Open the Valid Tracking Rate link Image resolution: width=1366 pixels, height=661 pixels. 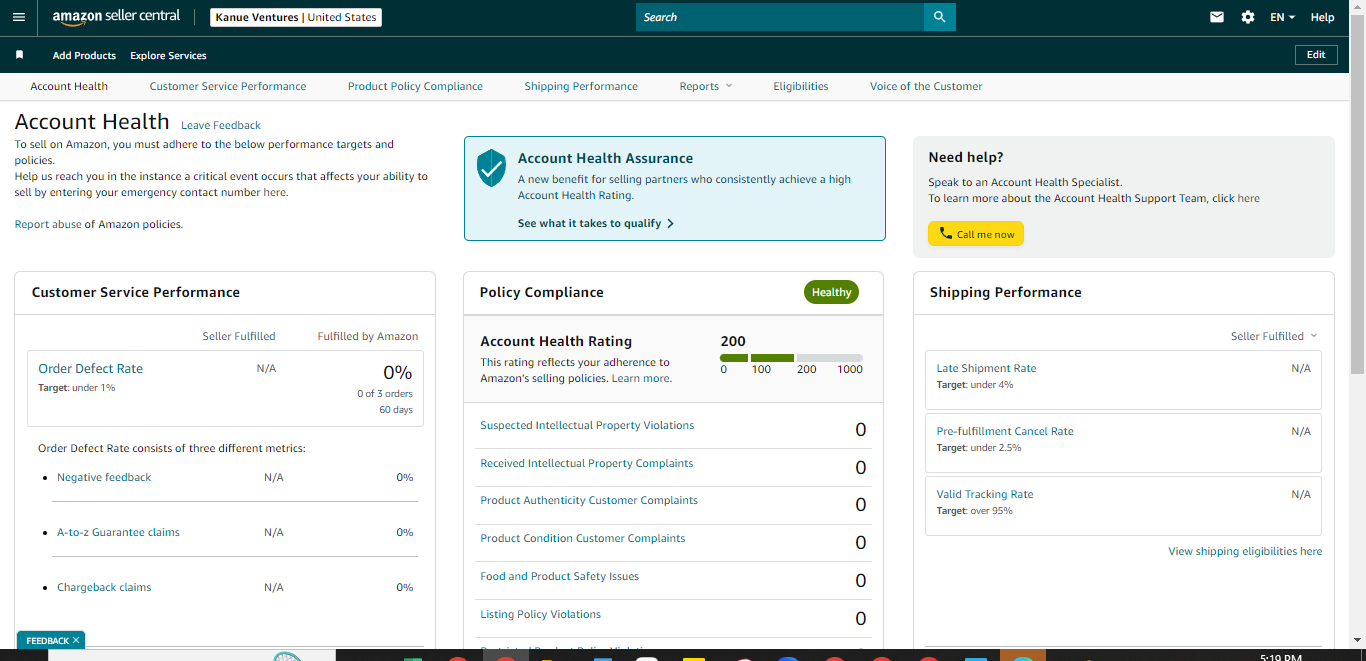click(x=985, y=494)
